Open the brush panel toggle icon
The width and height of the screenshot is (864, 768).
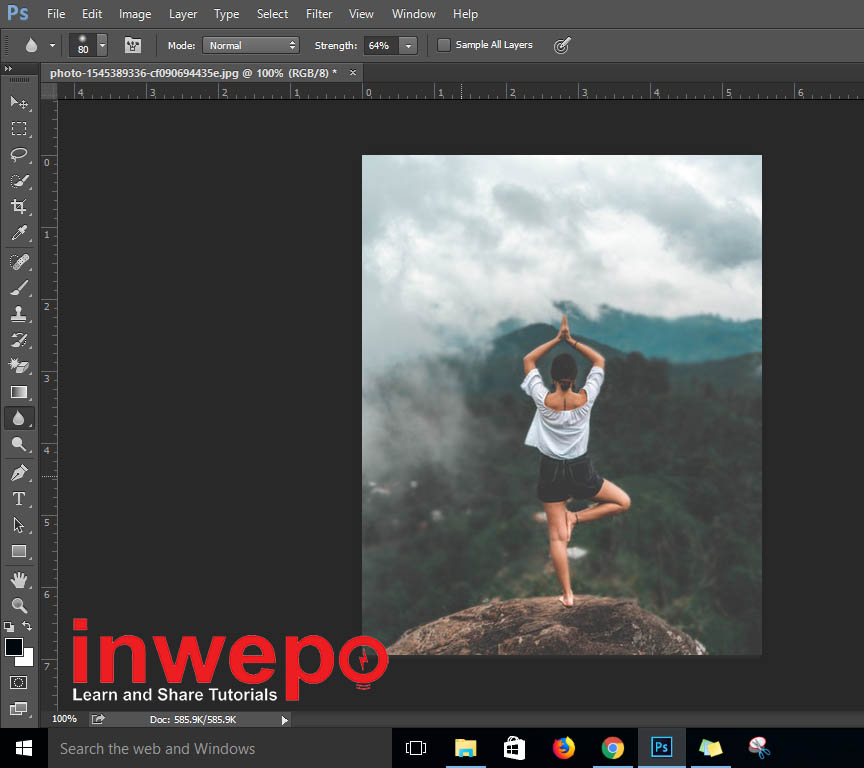point(132,45)
